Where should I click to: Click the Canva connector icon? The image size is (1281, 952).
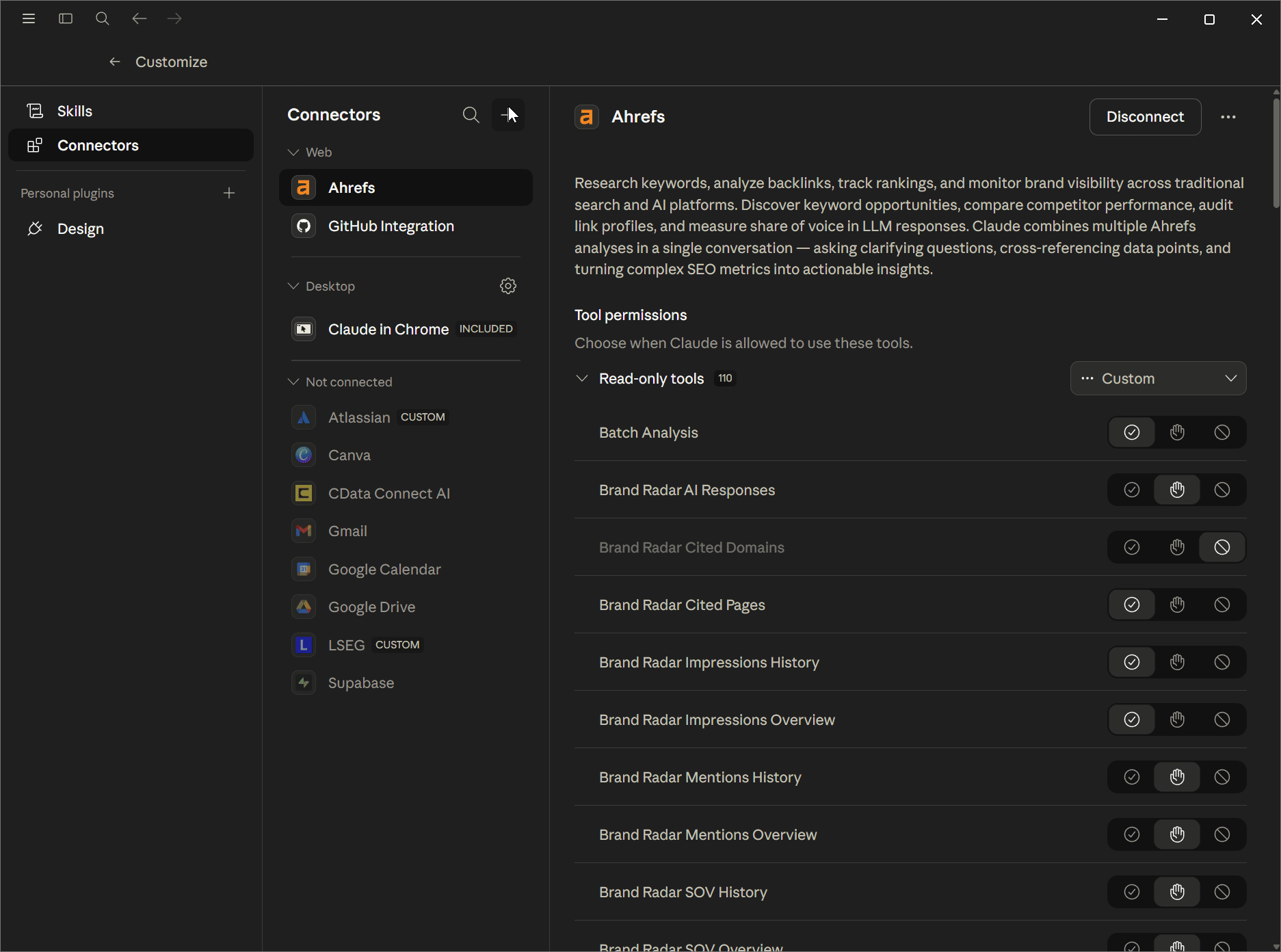304,455
